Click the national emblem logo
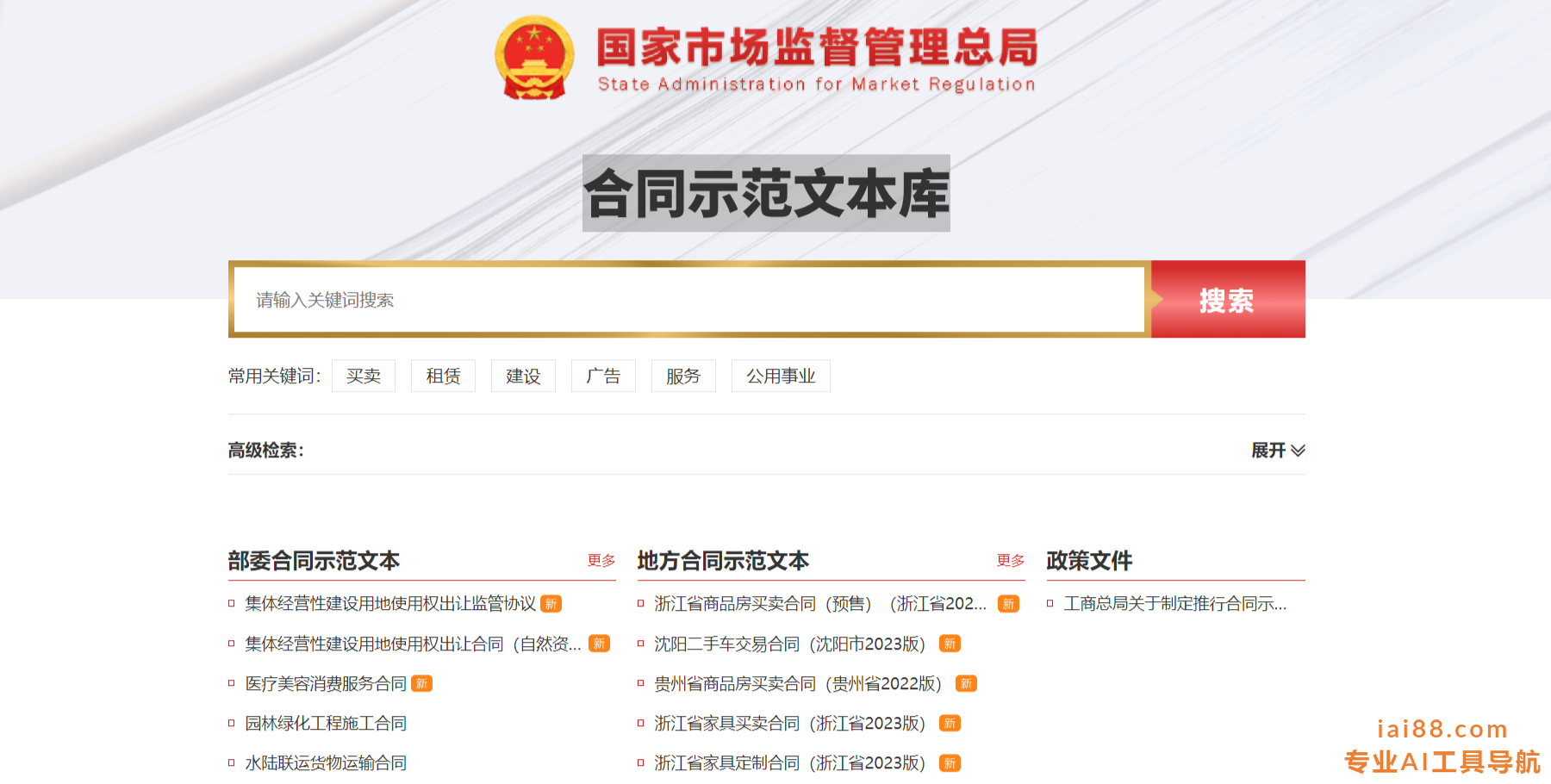Image resolution: width=1551 pixels, height=784 pixels. (534, 59)
